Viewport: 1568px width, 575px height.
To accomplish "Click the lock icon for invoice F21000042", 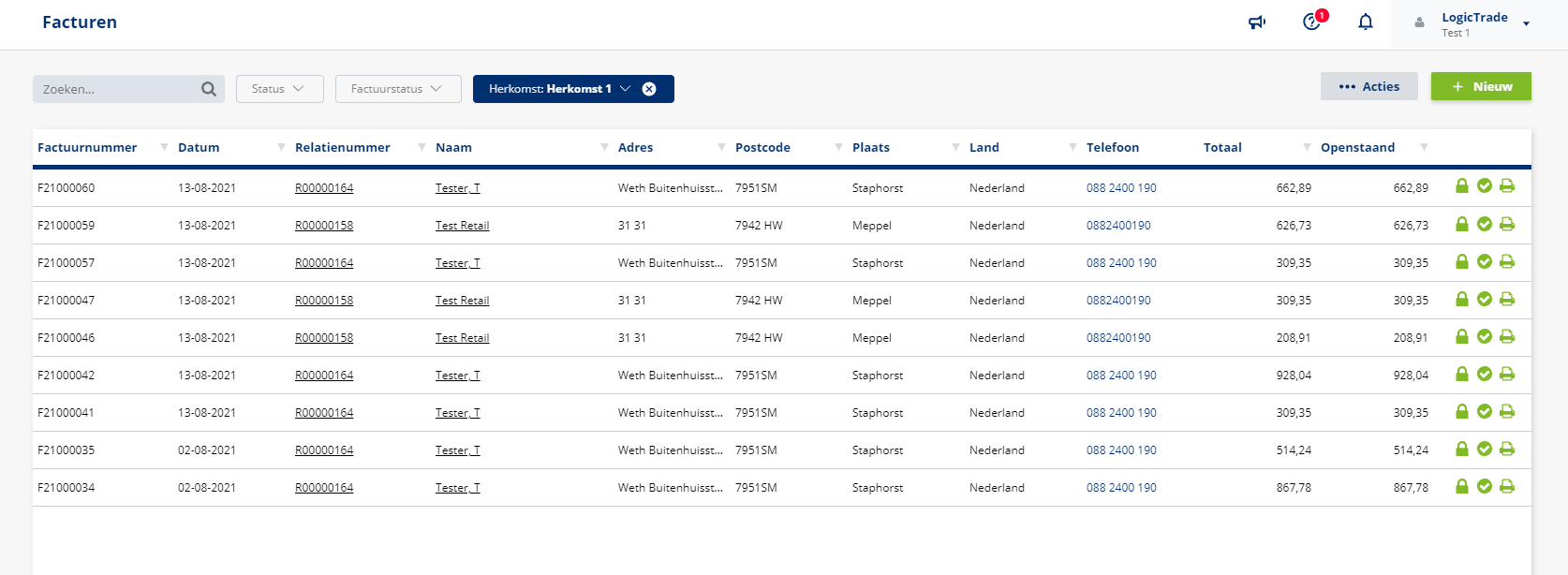I will (1461, 374).
